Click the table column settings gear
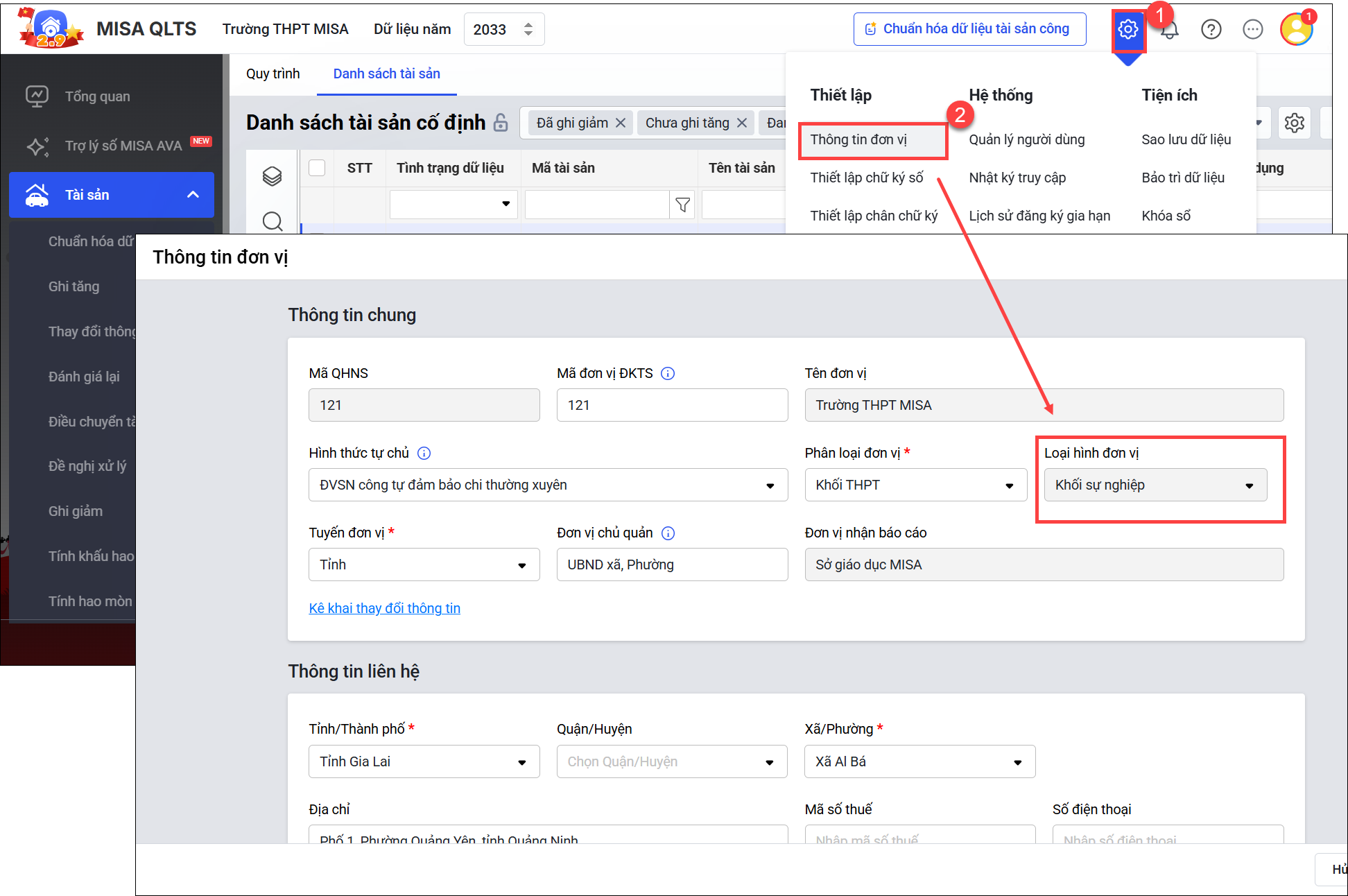Screen dimensions: 1348x896 [x=1294, y=123]
